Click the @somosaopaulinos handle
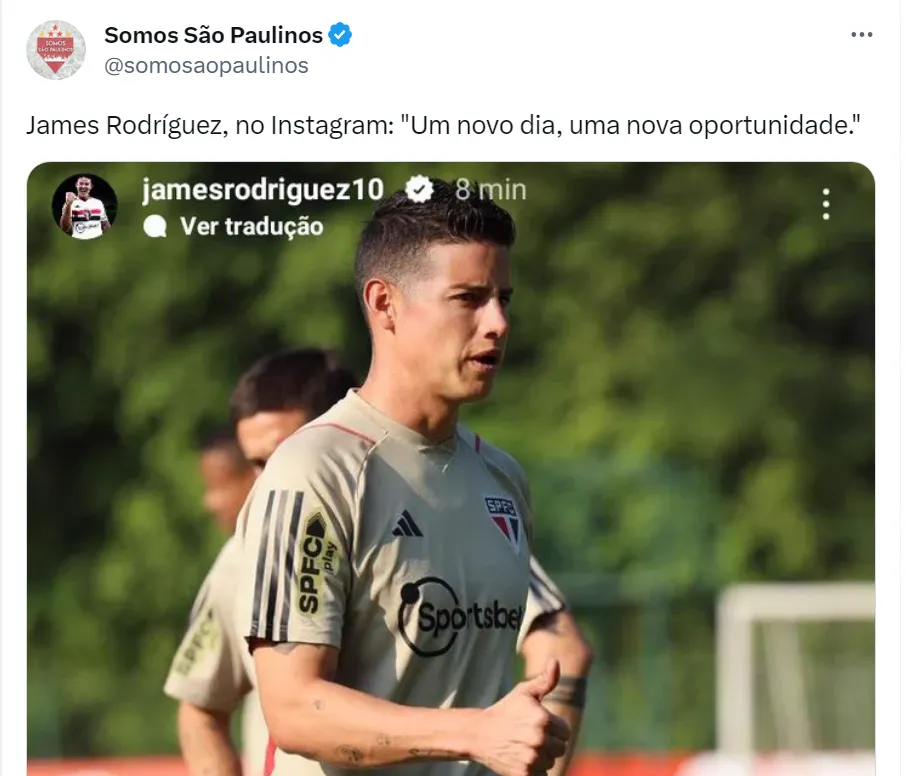Viewport: 906px width, 776px height. [206, 65]
